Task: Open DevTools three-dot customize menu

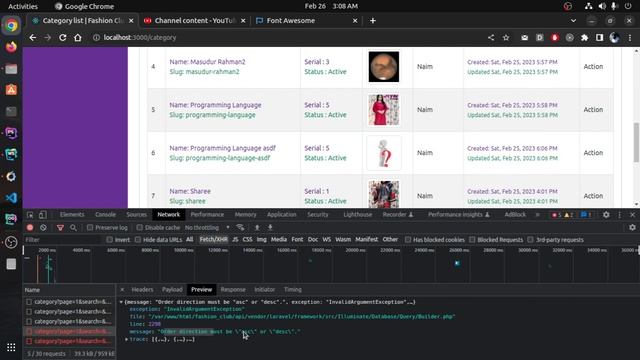Action: pyautogui.click(x=620, y=215)
